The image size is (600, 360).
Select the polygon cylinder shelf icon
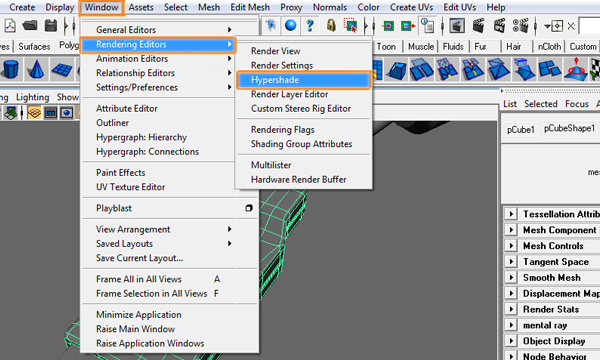[x=11, y=69]
